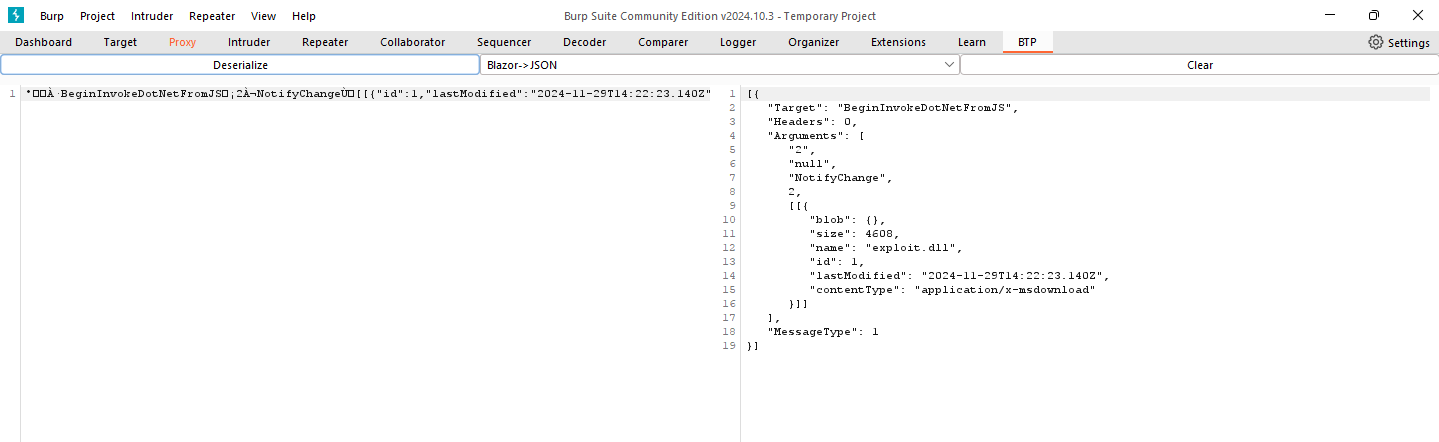Open Settings via the gear icon
Image resolution: width=1439 pixels, height=442 pixels.
(1376, 43)
